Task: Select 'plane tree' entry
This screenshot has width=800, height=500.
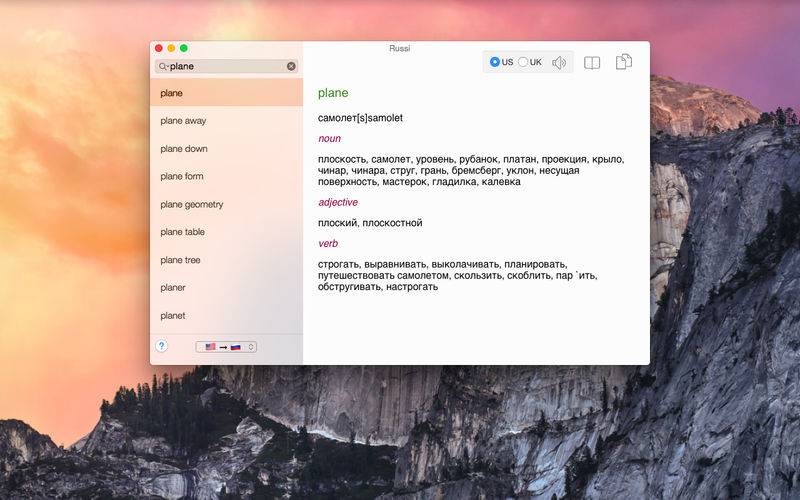Action: pos(227,260)
